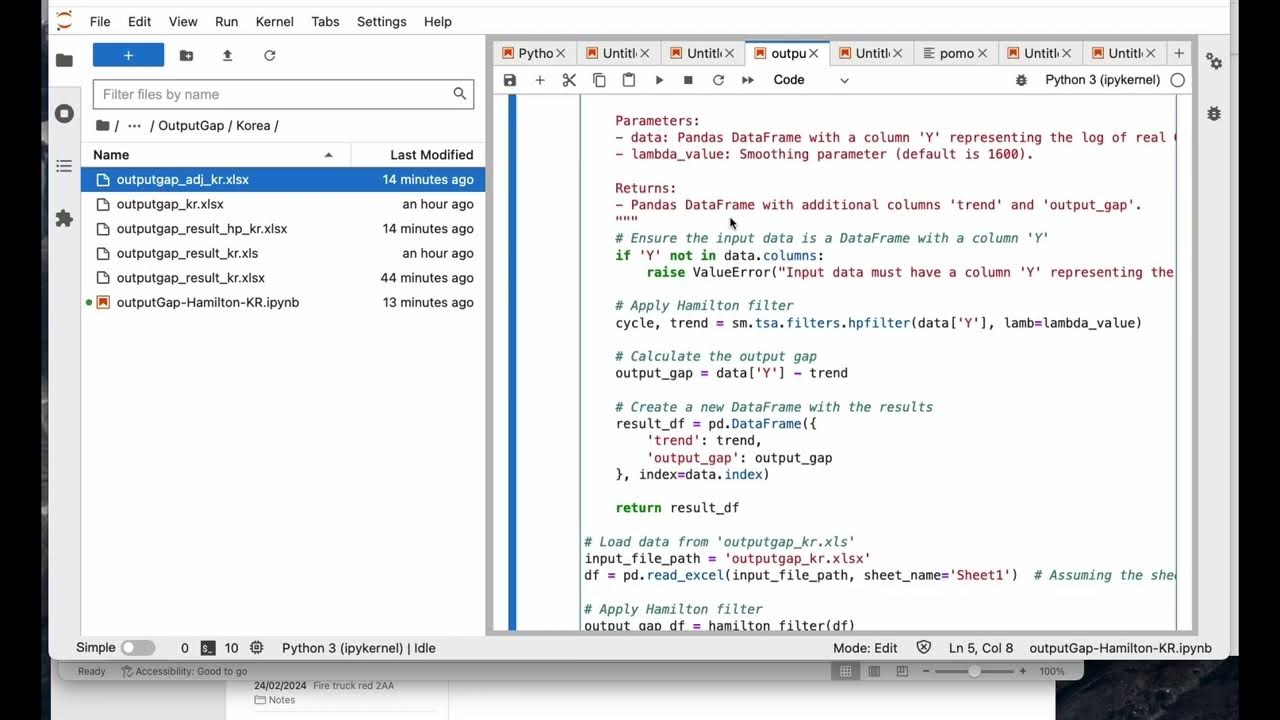
Task: Click Ln 5, Col 8 cursor position
Action: click(x=981, y=648)
